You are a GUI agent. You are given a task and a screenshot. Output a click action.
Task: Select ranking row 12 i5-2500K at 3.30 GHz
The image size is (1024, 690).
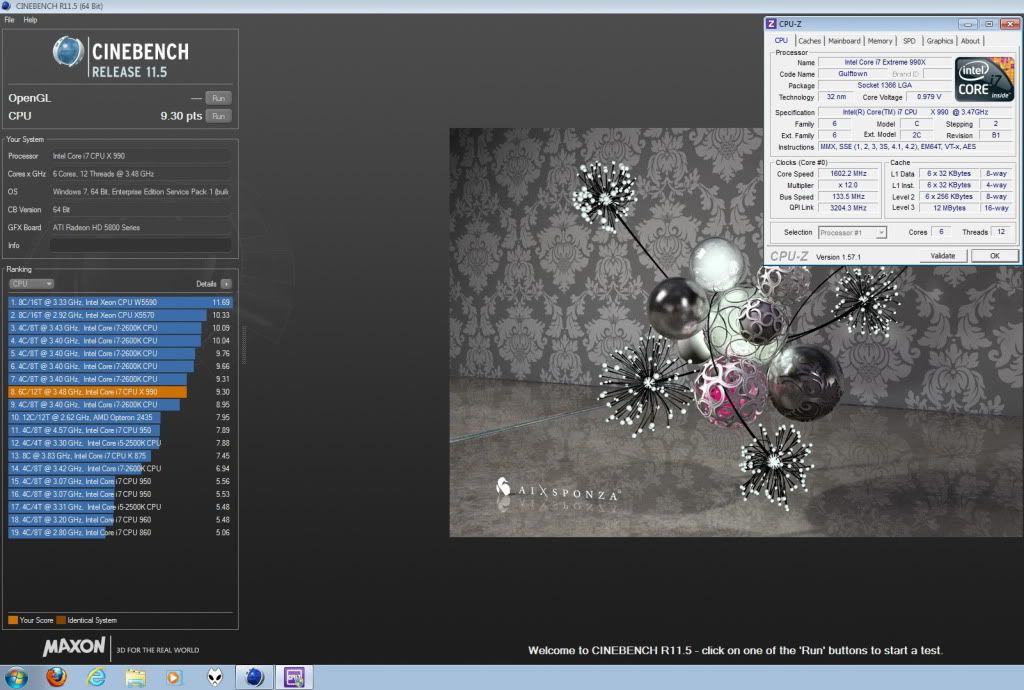(120, 443)
